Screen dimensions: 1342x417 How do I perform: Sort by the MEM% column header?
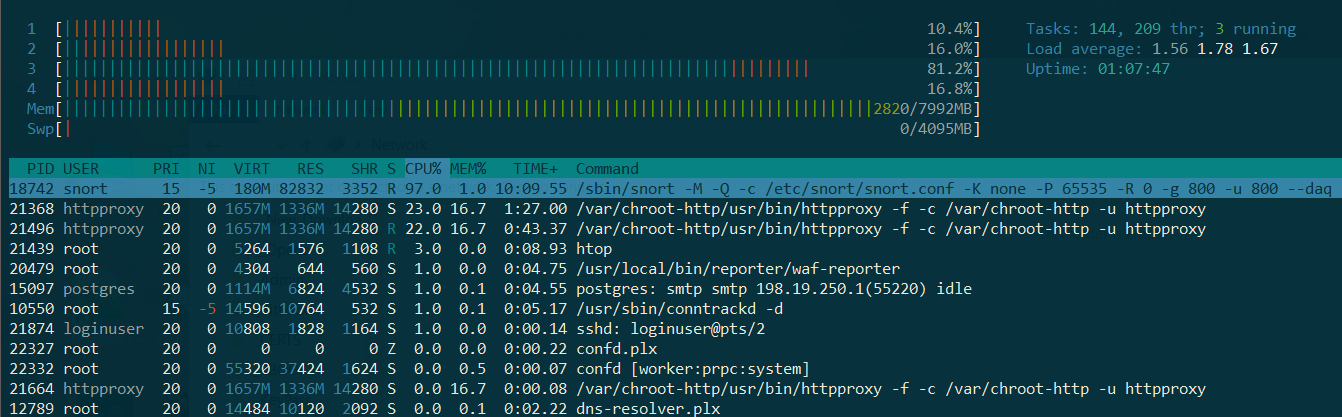click(x=467, y=168)
